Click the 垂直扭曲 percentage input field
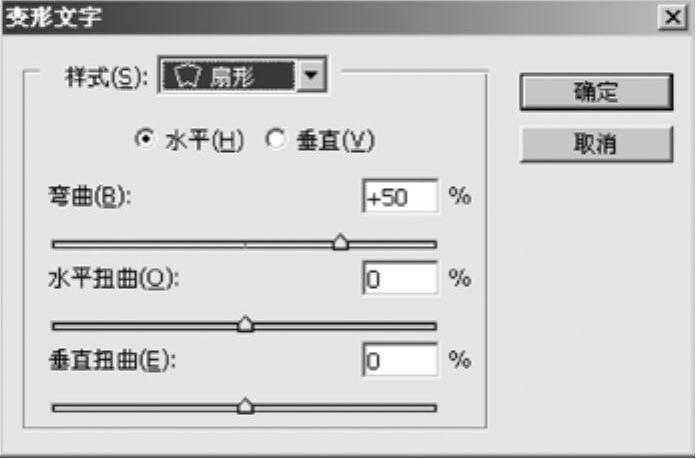The image size is (697, 459). 401,360
